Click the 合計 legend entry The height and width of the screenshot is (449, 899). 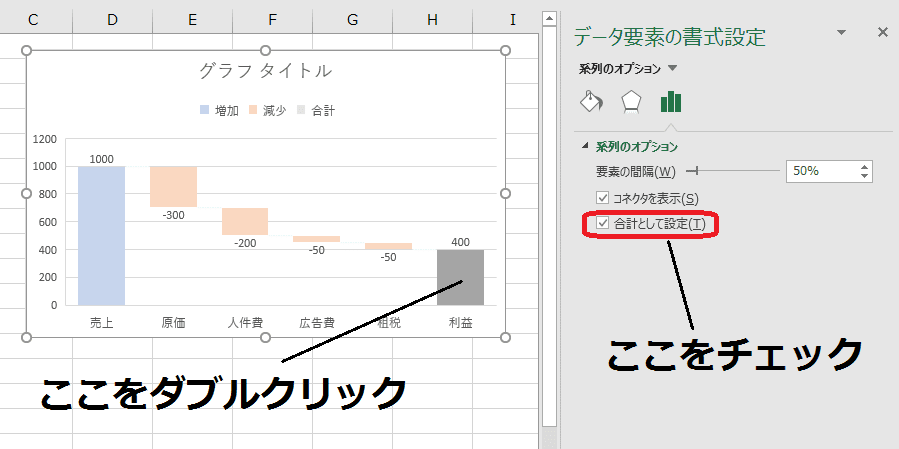point(315,111)
